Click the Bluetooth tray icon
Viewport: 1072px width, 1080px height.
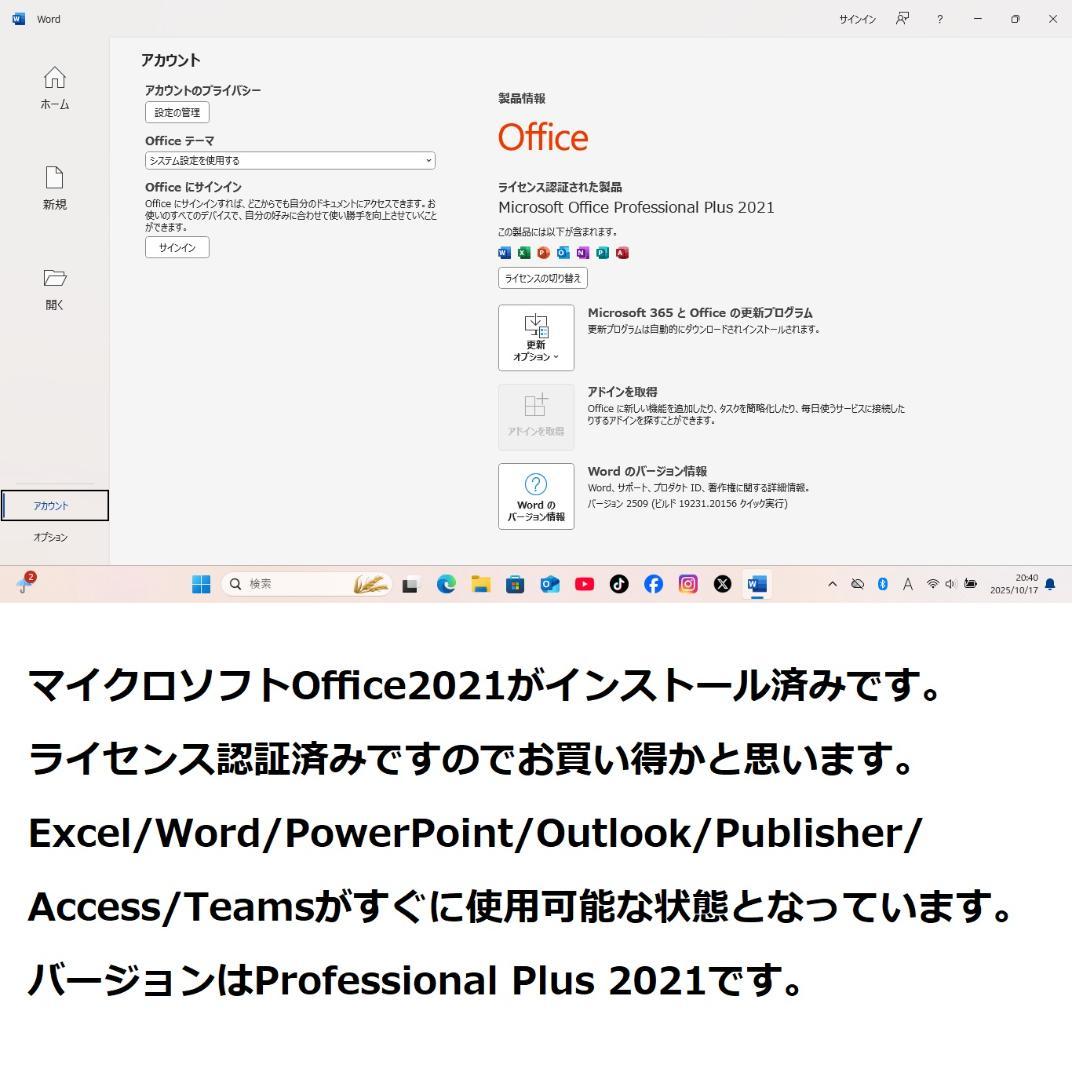883,584
